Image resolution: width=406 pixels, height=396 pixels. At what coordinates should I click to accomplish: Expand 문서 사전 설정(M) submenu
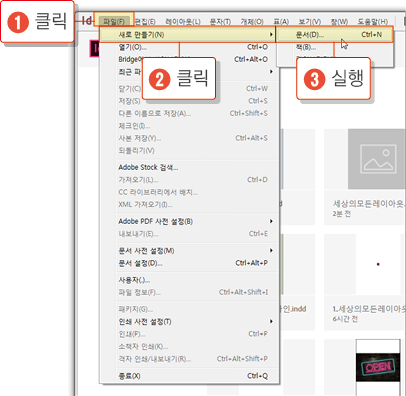tap(189, 251)
